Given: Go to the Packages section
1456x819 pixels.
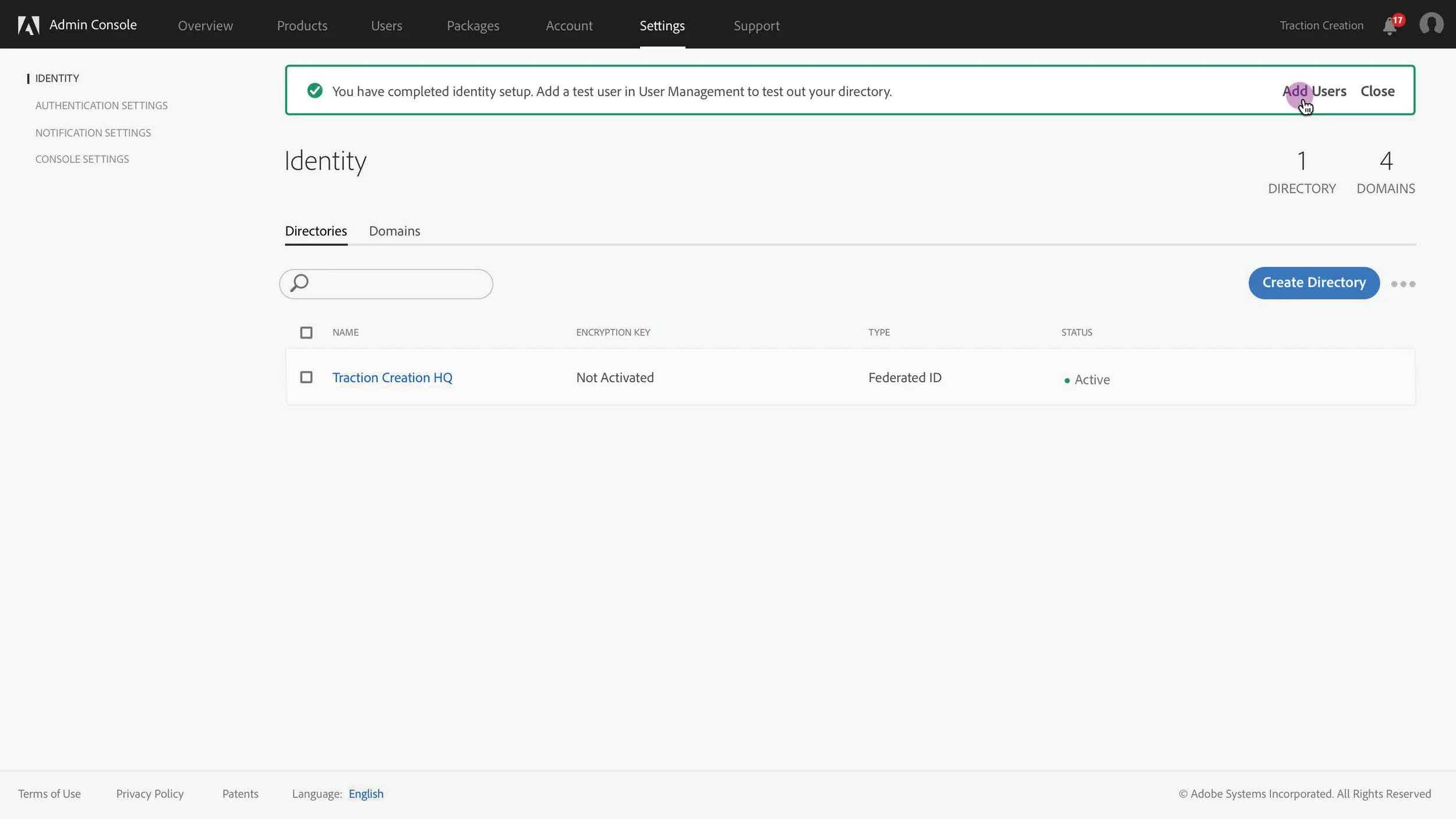Looking at the screenshot, I should 472,26.
